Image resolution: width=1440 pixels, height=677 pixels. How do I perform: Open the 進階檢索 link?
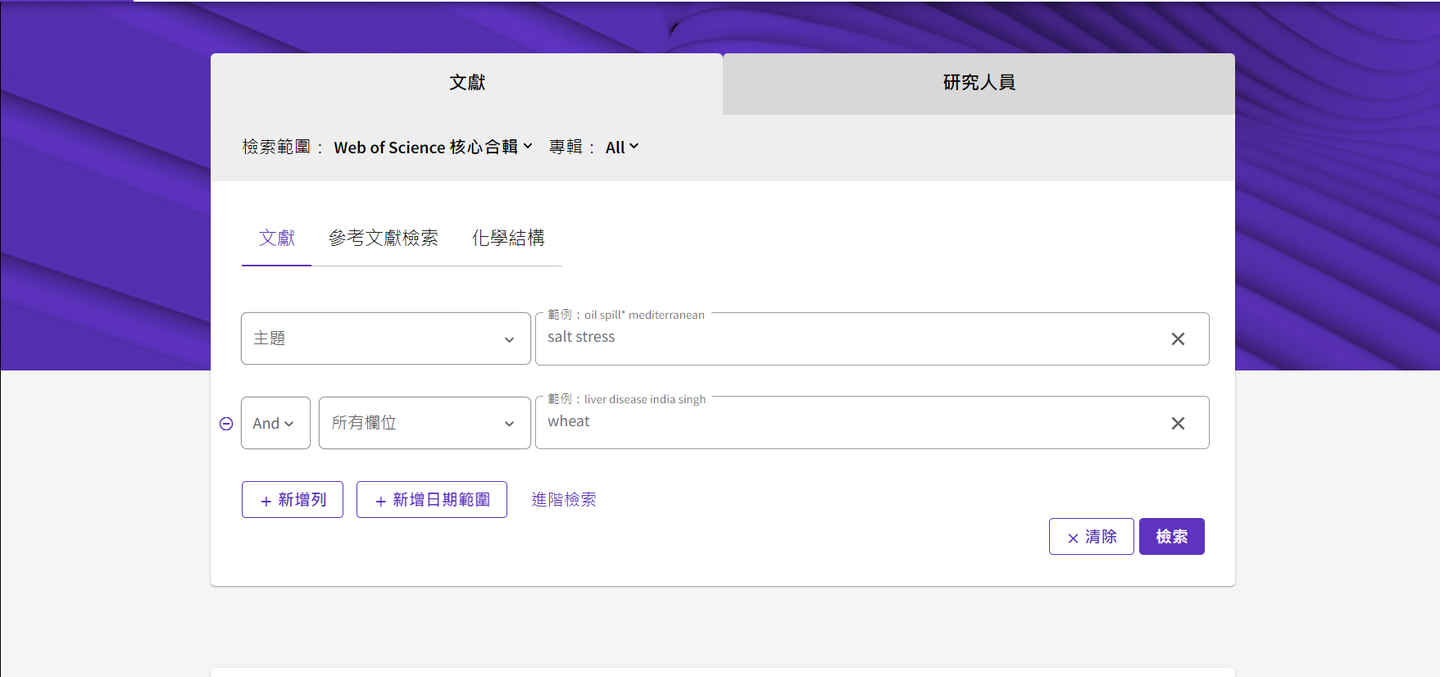[x=563, y=499]
